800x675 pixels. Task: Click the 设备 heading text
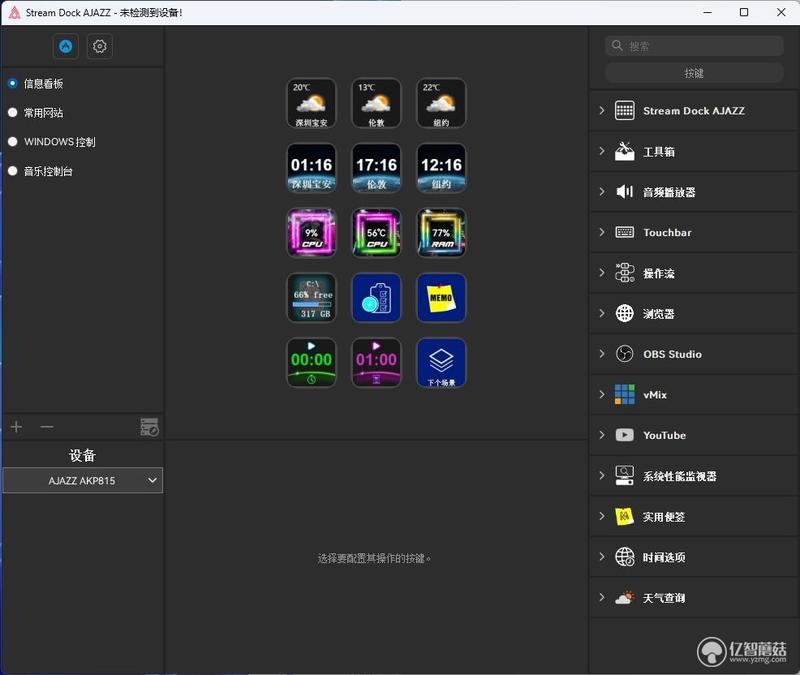(x=83, y=456)
